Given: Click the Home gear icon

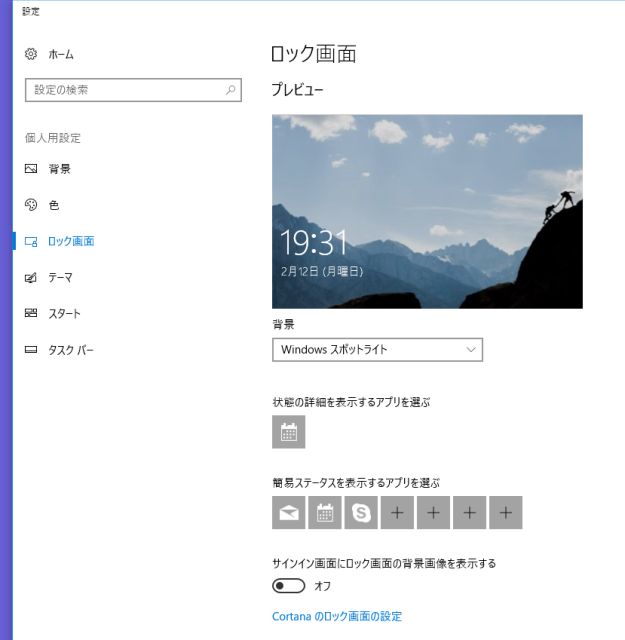Looking at the screenshot, I should pos(31,54).
